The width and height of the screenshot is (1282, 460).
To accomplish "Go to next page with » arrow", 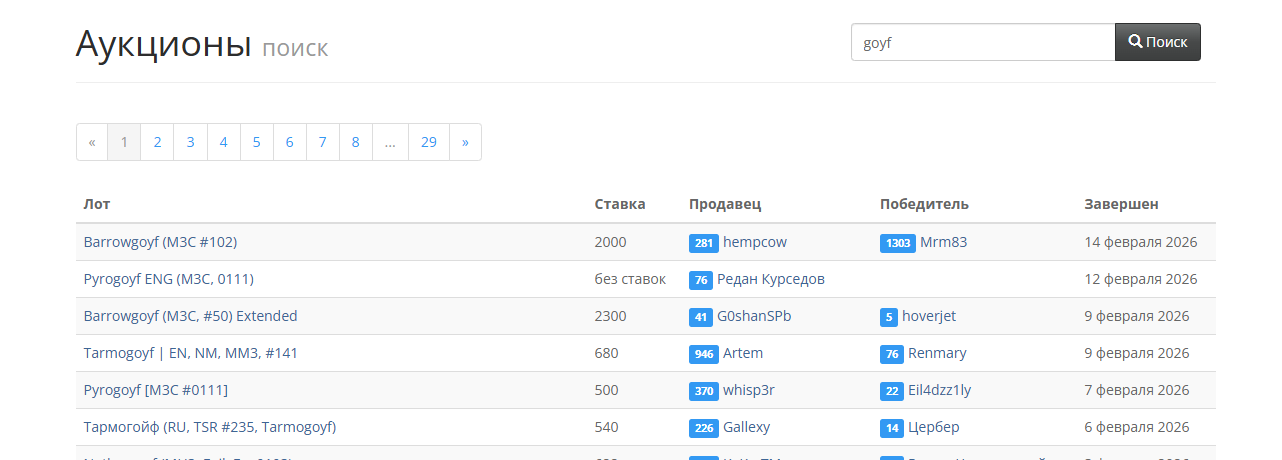I will pos(465,142).
